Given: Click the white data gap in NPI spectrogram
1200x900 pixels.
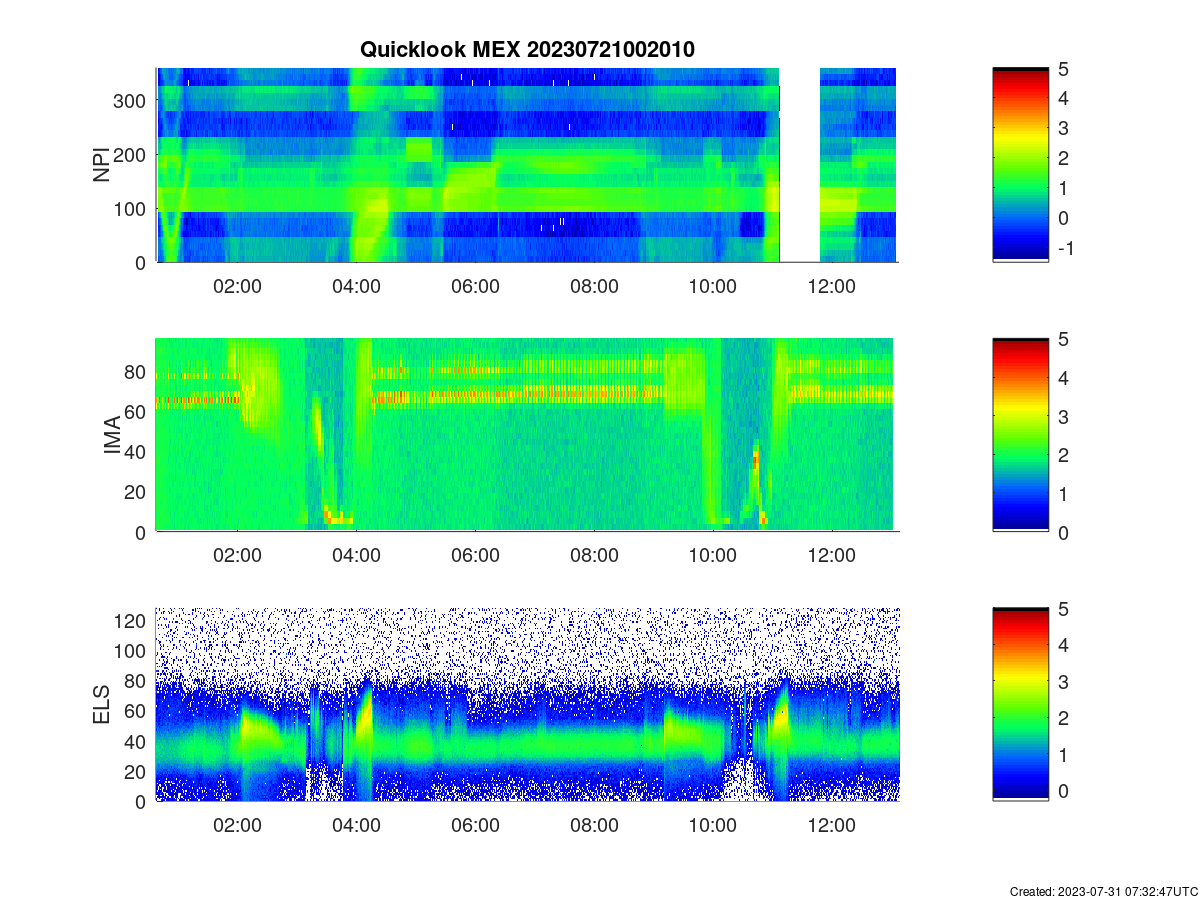Looking at the screenshot, I should pyautogui.click(x=800, y=165).
